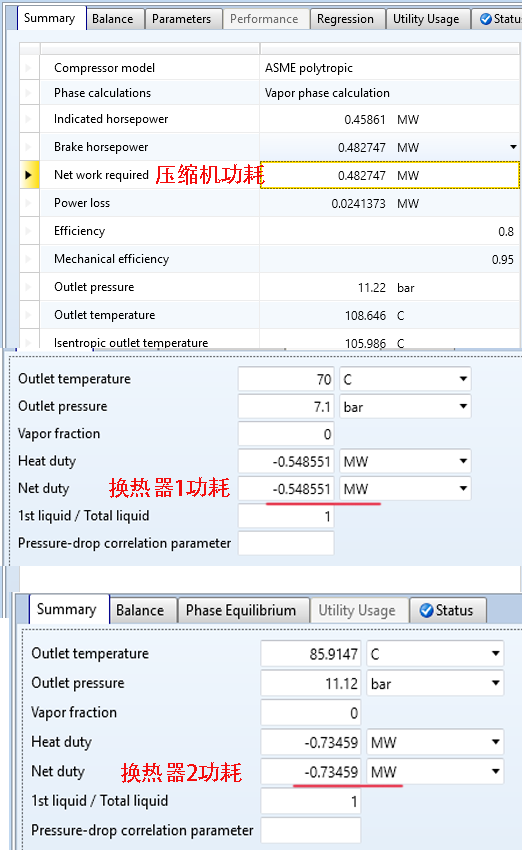Select the lower panel Summary tab
The image size is (522, 850).
tap(67, 609)
